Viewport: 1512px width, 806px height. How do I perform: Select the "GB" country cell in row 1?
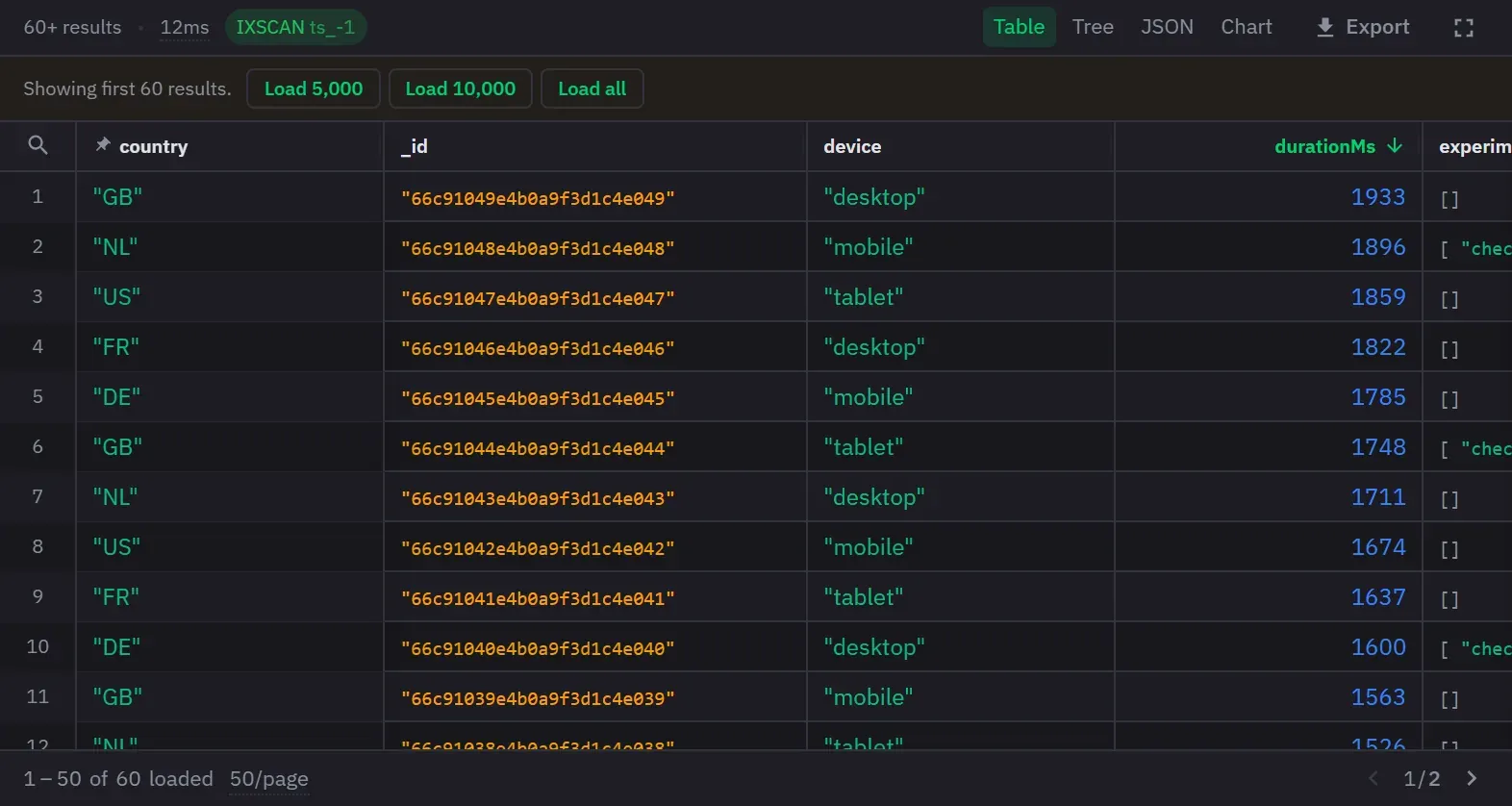[230, 197]
